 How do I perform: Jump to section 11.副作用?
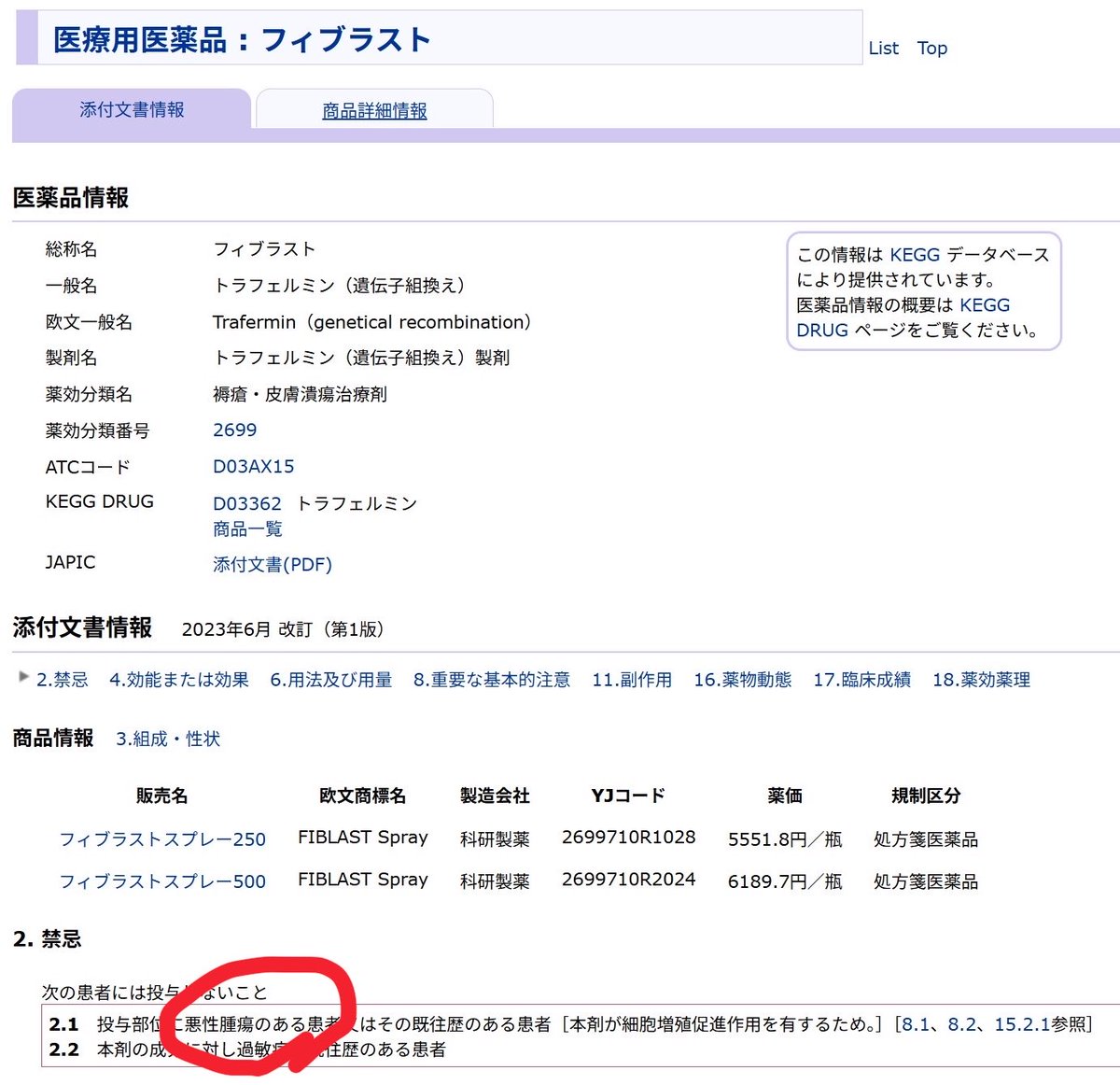click(631, 680)
